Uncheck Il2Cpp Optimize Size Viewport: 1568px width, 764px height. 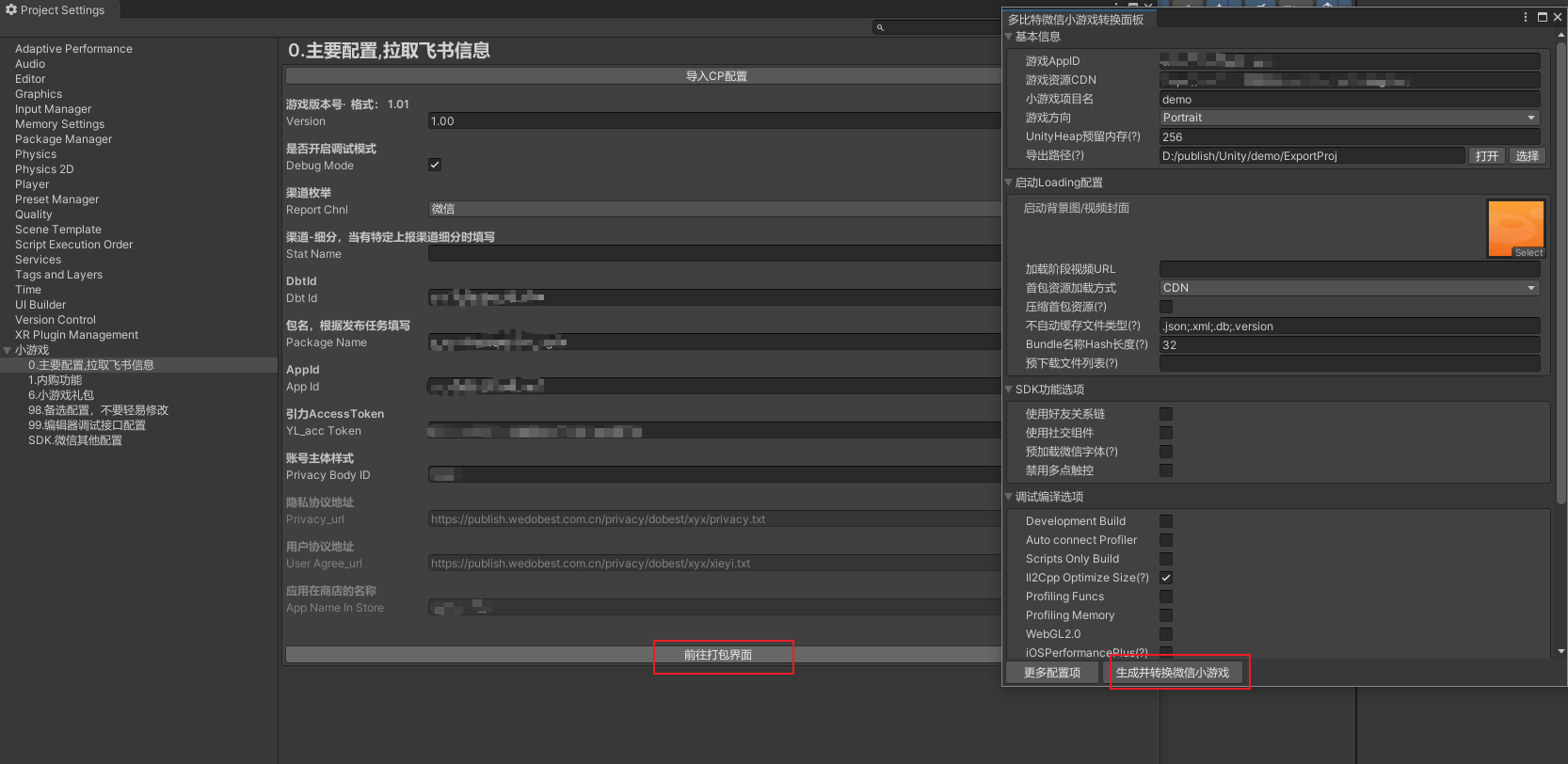[1166, 578]
